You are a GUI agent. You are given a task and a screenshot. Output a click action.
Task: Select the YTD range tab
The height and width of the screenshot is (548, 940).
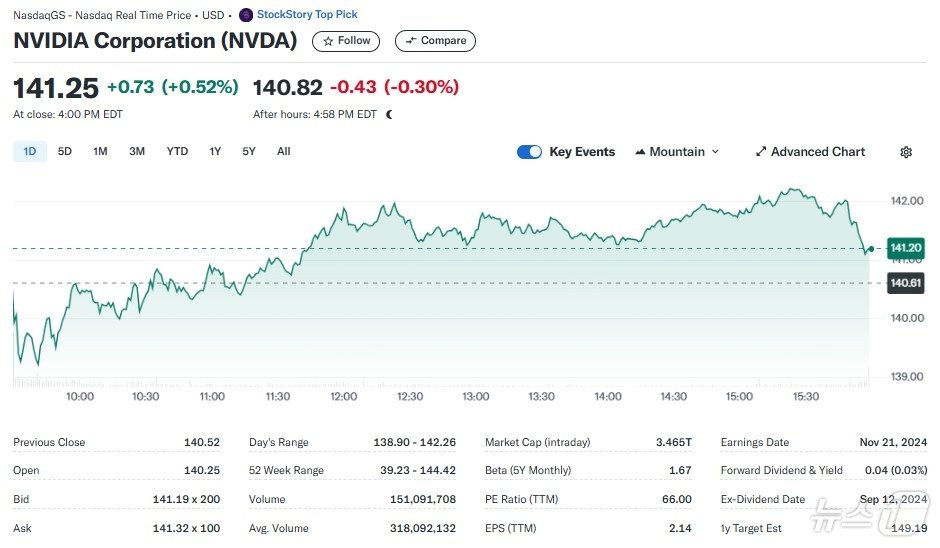click(177, 152)
